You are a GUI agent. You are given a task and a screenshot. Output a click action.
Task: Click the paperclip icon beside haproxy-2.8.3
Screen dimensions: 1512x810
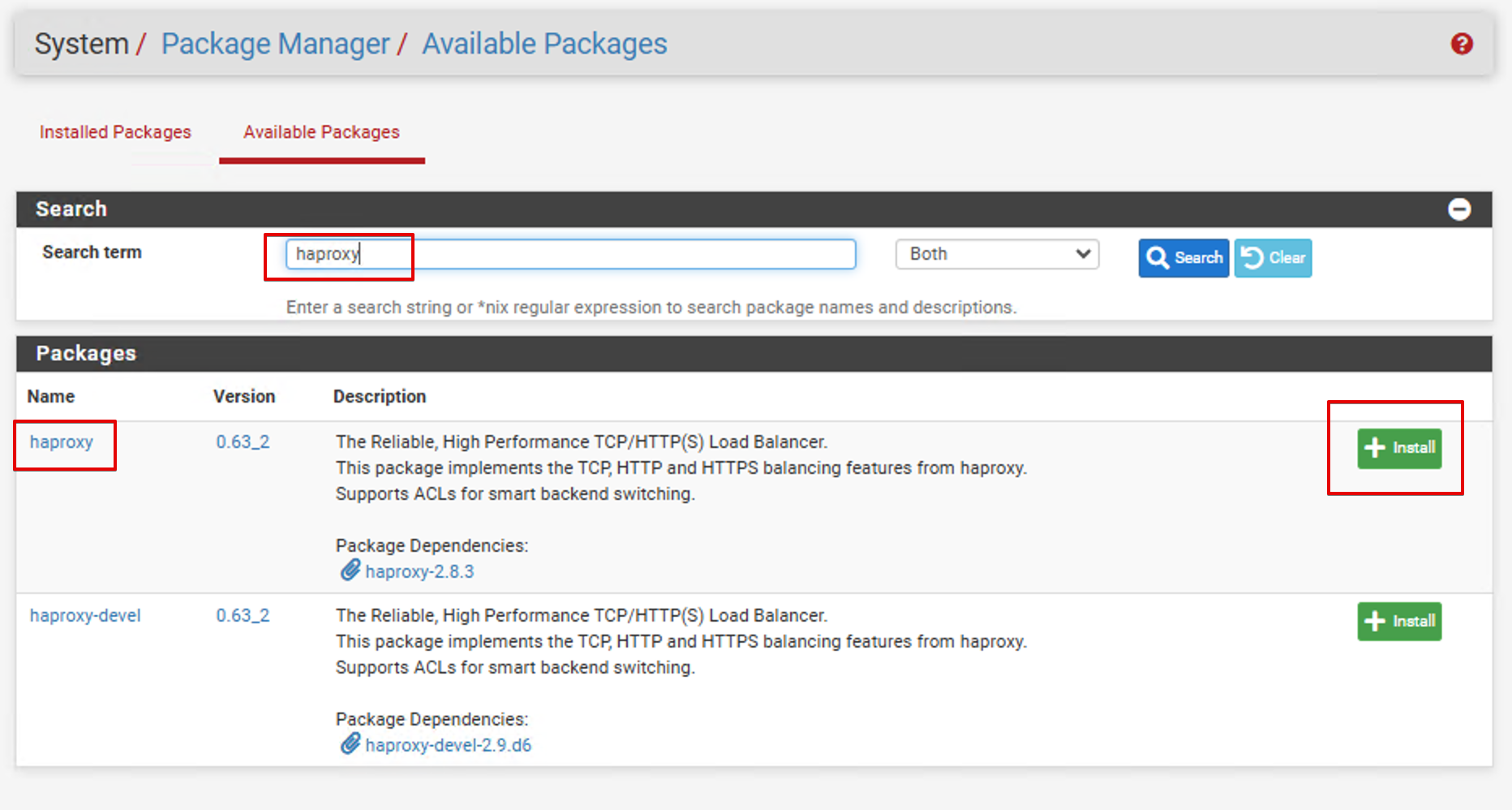pyautogui.click(x=350, y=571)
